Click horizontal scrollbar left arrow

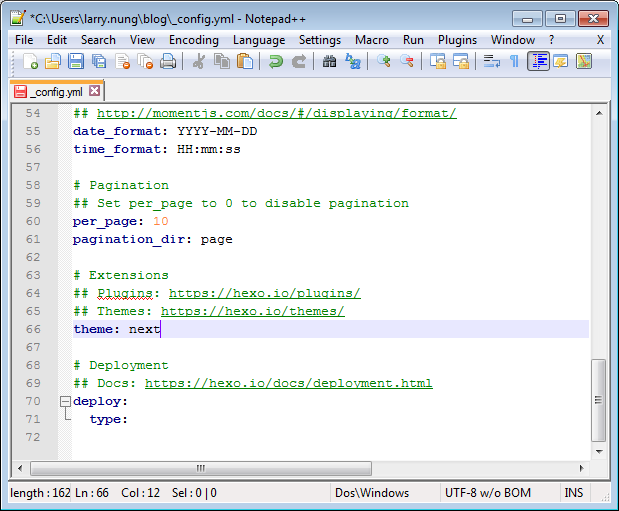[x=20, y=468]
